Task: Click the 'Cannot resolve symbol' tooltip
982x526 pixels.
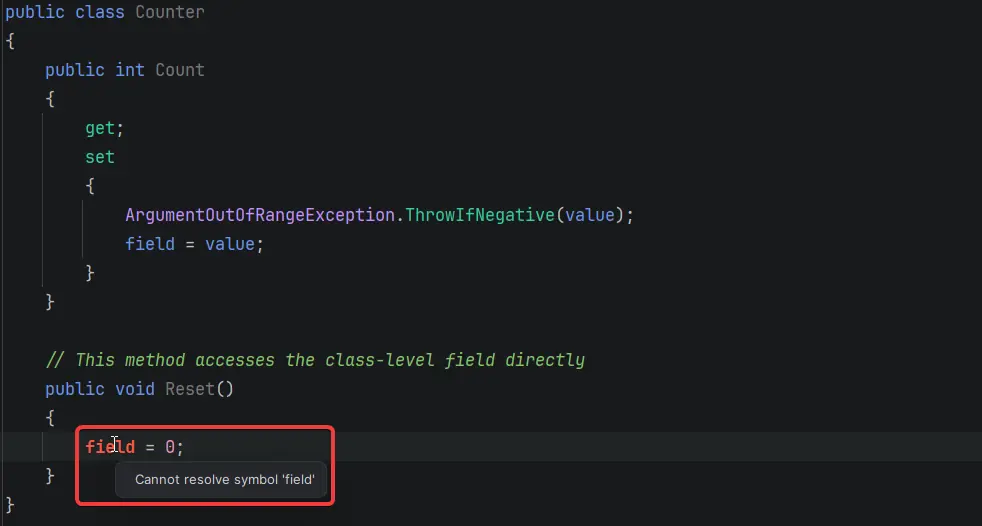Action: [x=221, y=480]
